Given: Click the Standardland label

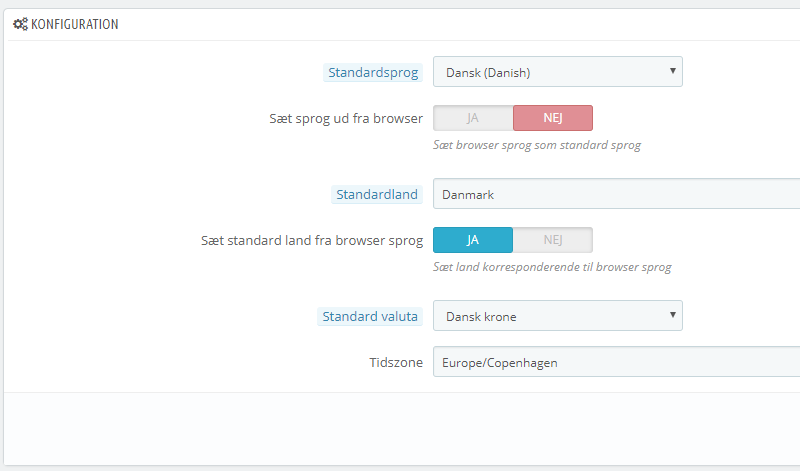Looking at the screenshot, I should click(377, 195).
